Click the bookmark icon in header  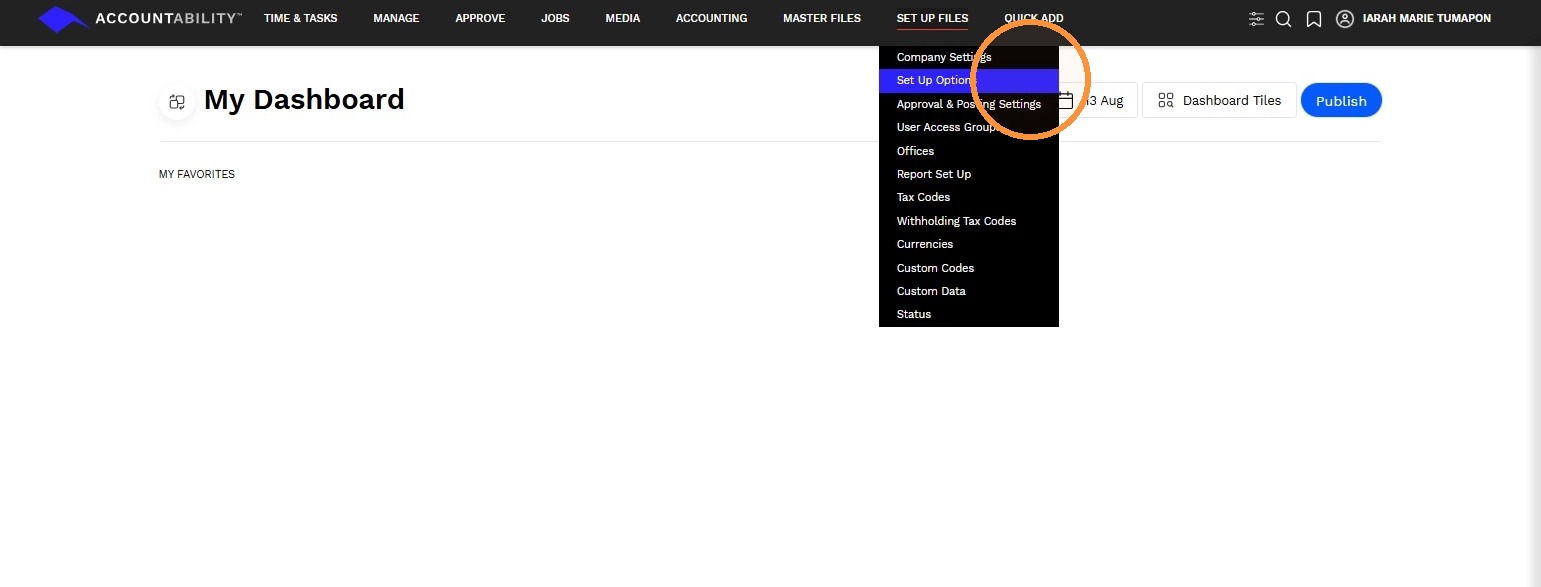pos(1314,19)
